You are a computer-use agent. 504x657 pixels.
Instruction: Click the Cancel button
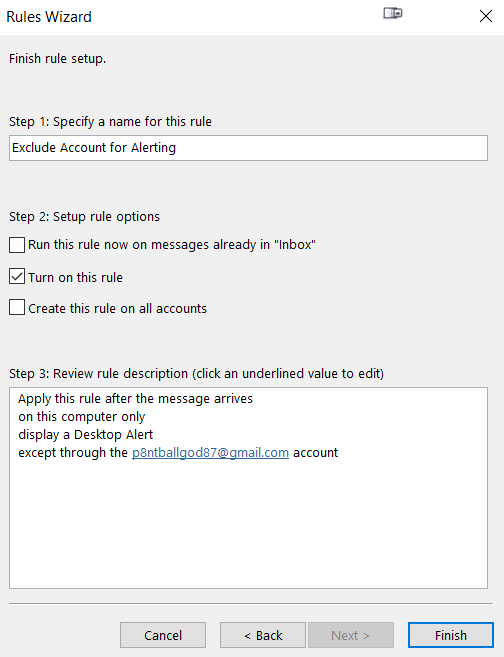tap(163, 635)
